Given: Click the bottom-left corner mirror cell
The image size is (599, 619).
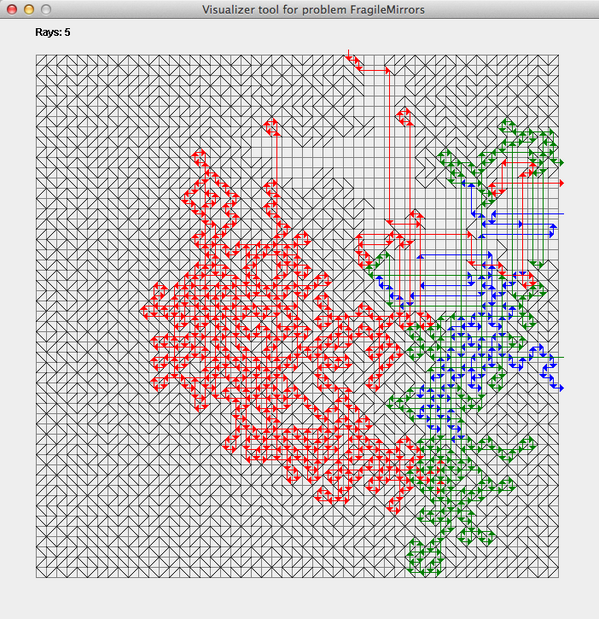Looking at the screenshot, I should (x=41, y=573).
